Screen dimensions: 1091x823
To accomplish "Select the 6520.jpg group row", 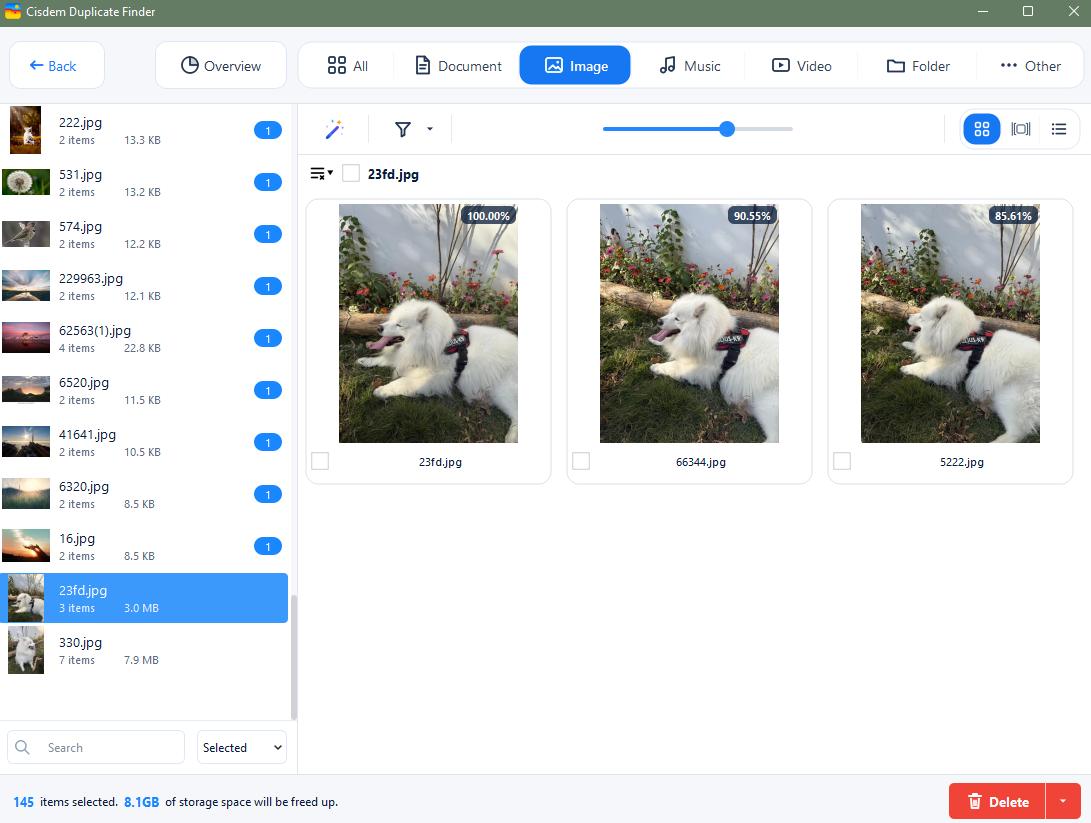I will point(144,390).
